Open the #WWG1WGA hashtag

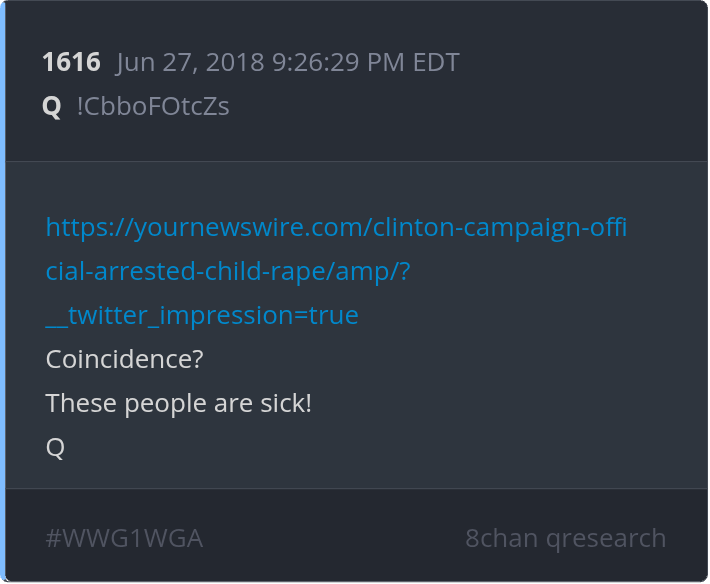[124, 538]
